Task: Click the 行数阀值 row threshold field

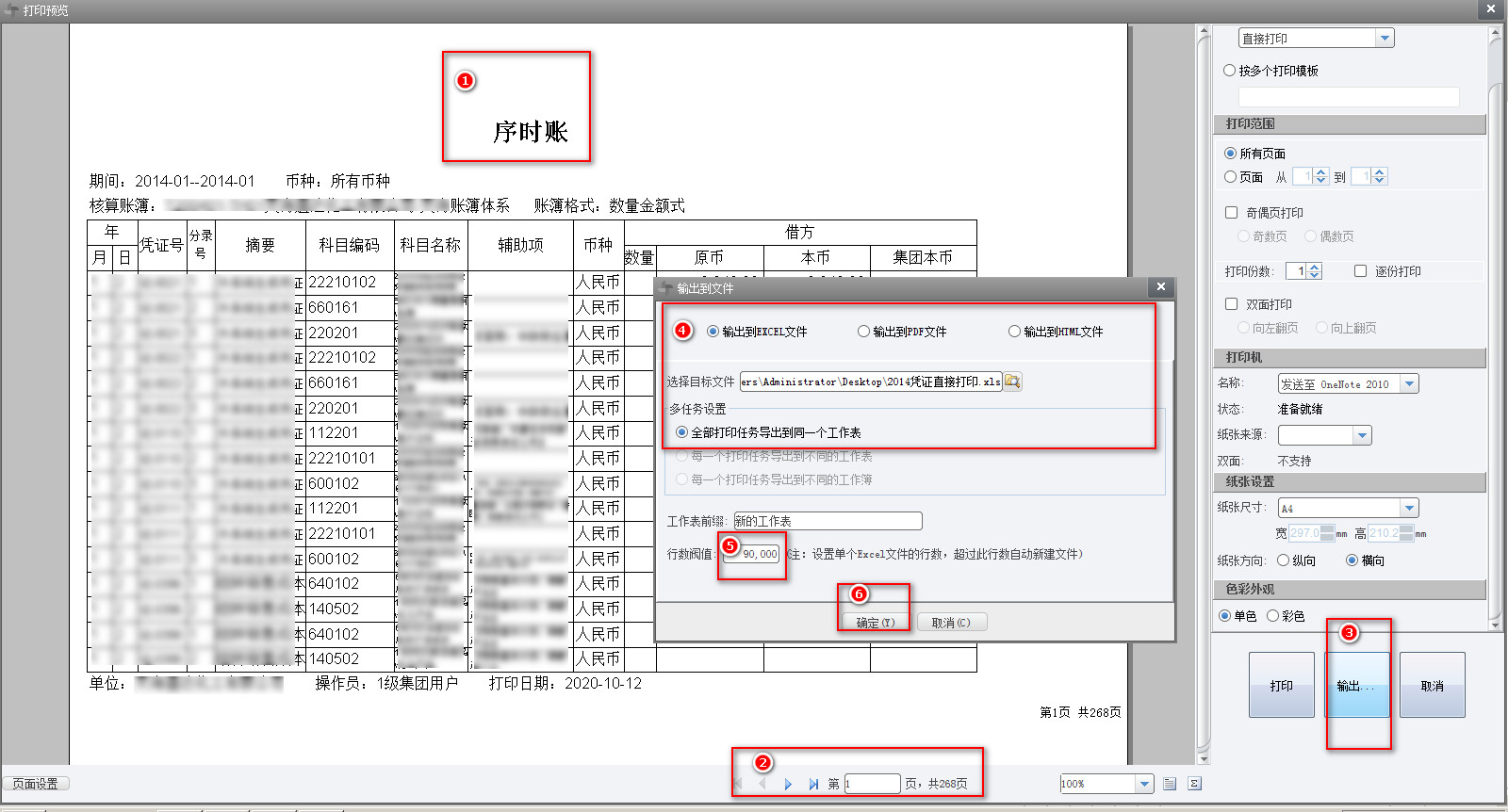Action: 760,554
